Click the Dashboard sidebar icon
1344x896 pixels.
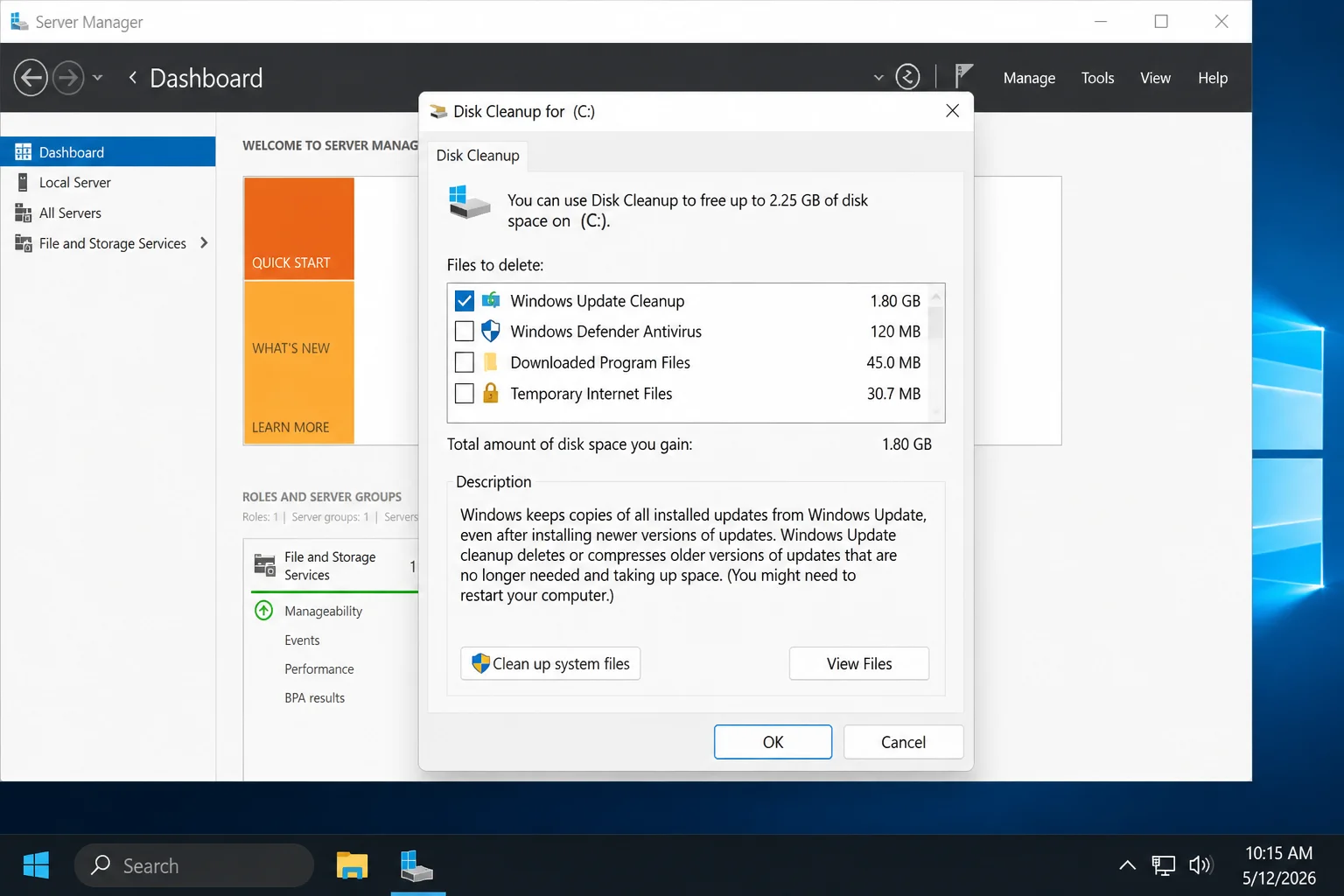24,152
